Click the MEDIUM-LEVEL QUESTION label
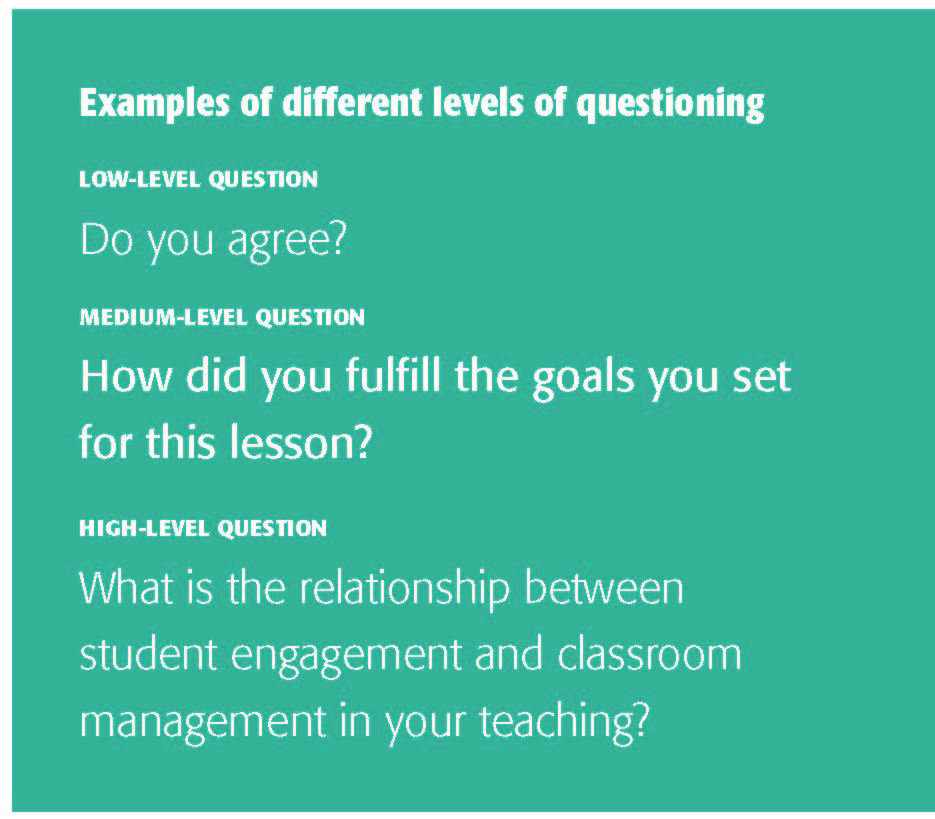The width and height of the screenshot is (935, 819). [221, 318]
